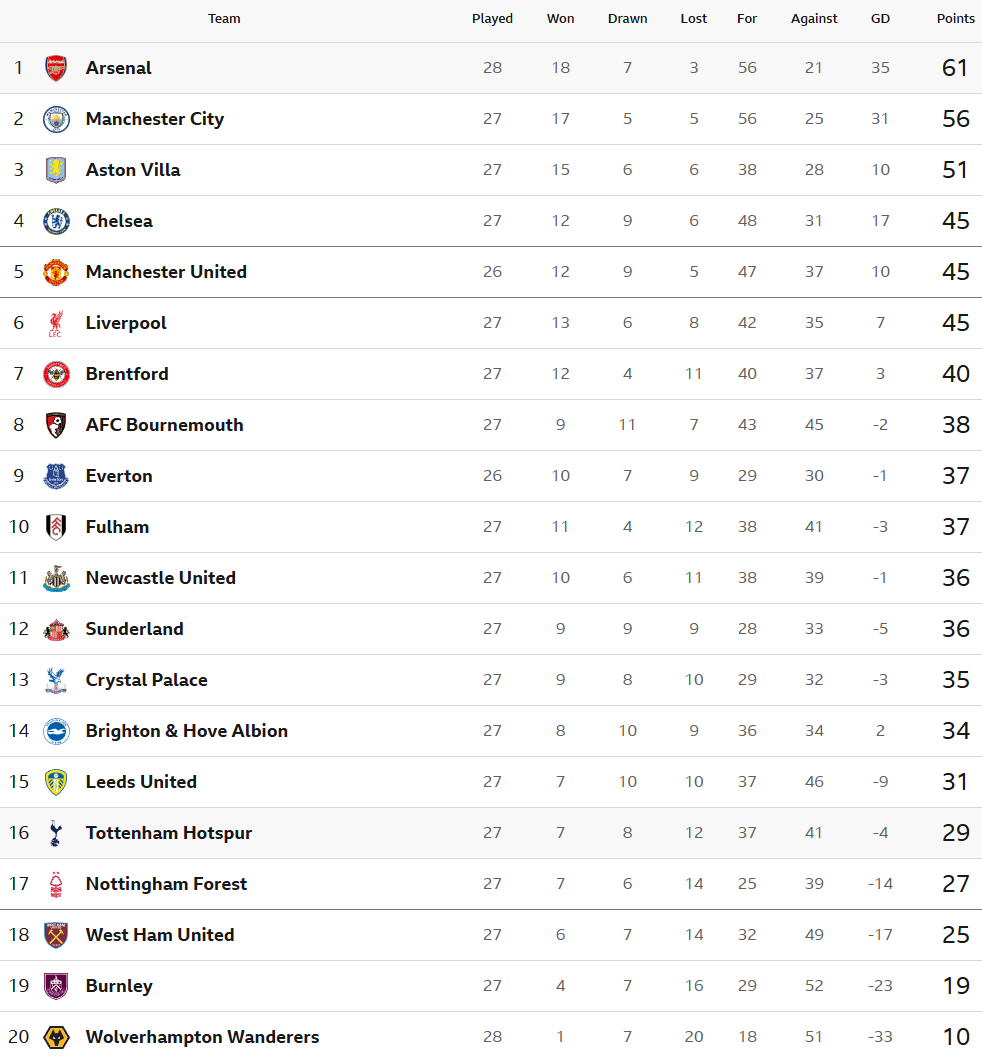Click the Wolverhampton Wanderers wolf badge
The height and width of the screenshot is (1060, 982).
pyautogui.click(x=56, y=1037)
